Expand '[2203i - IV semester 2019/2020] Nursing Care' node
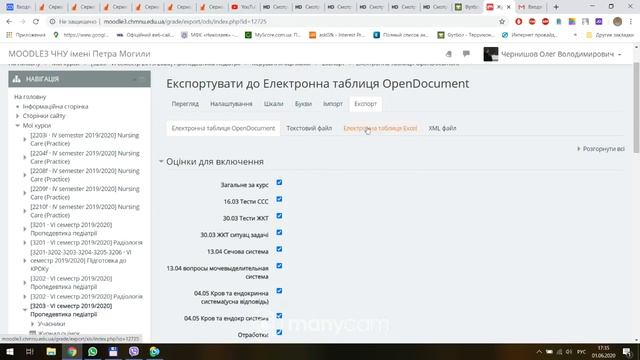640x360 pixels. 24,140
